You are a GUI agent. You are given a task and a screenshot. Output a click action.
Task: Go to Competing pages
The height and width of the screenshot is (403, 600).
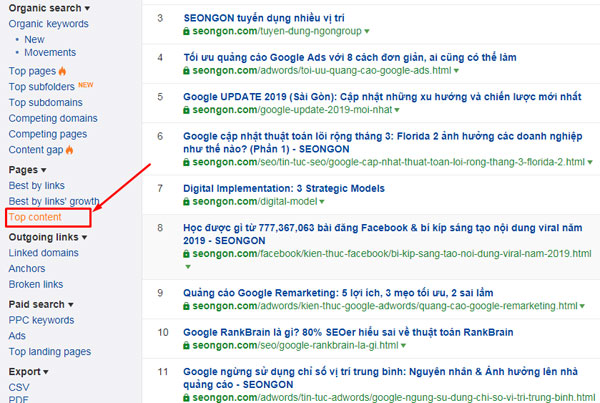point(48,134)
